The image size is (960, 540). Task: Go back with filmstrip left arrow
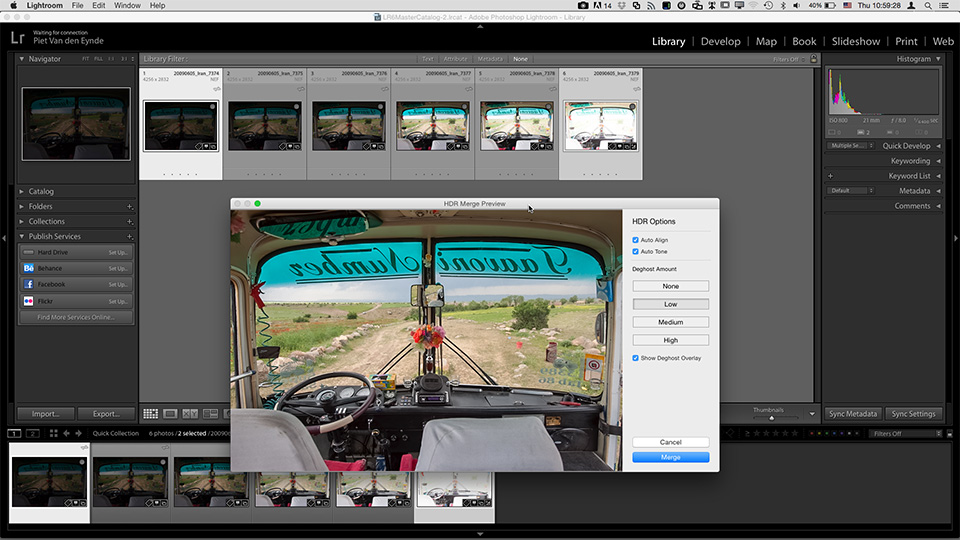point(66,433)
